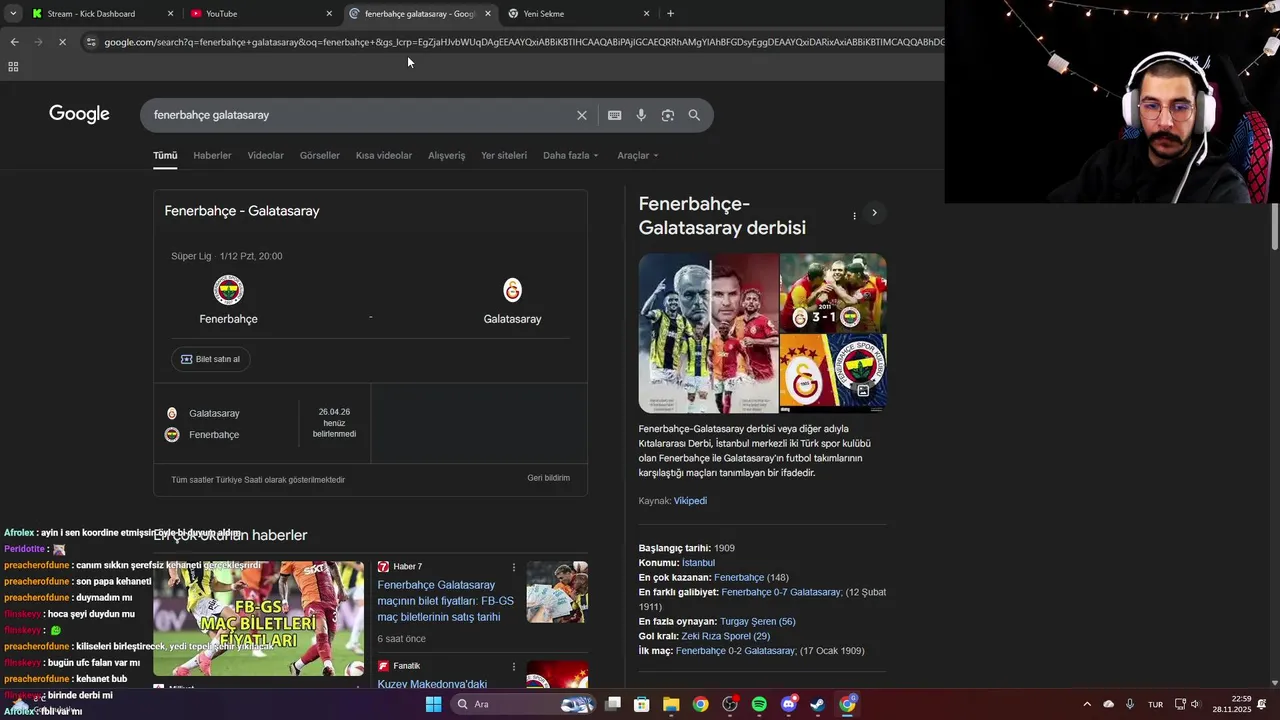Open the Chrome apps grid shortcut

13,67
